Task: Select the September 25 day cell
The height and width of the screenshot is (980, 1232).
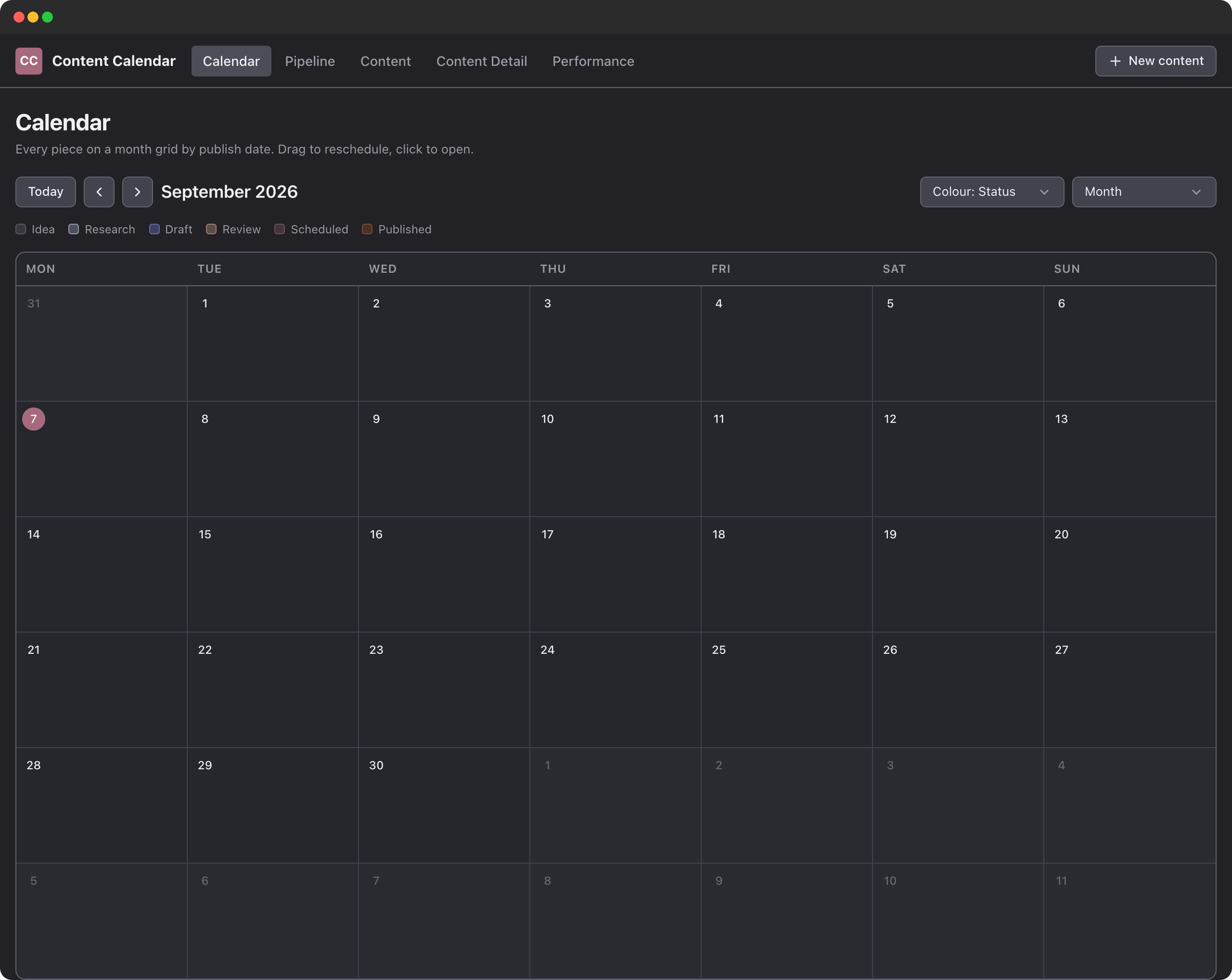Action: (787, 690)
